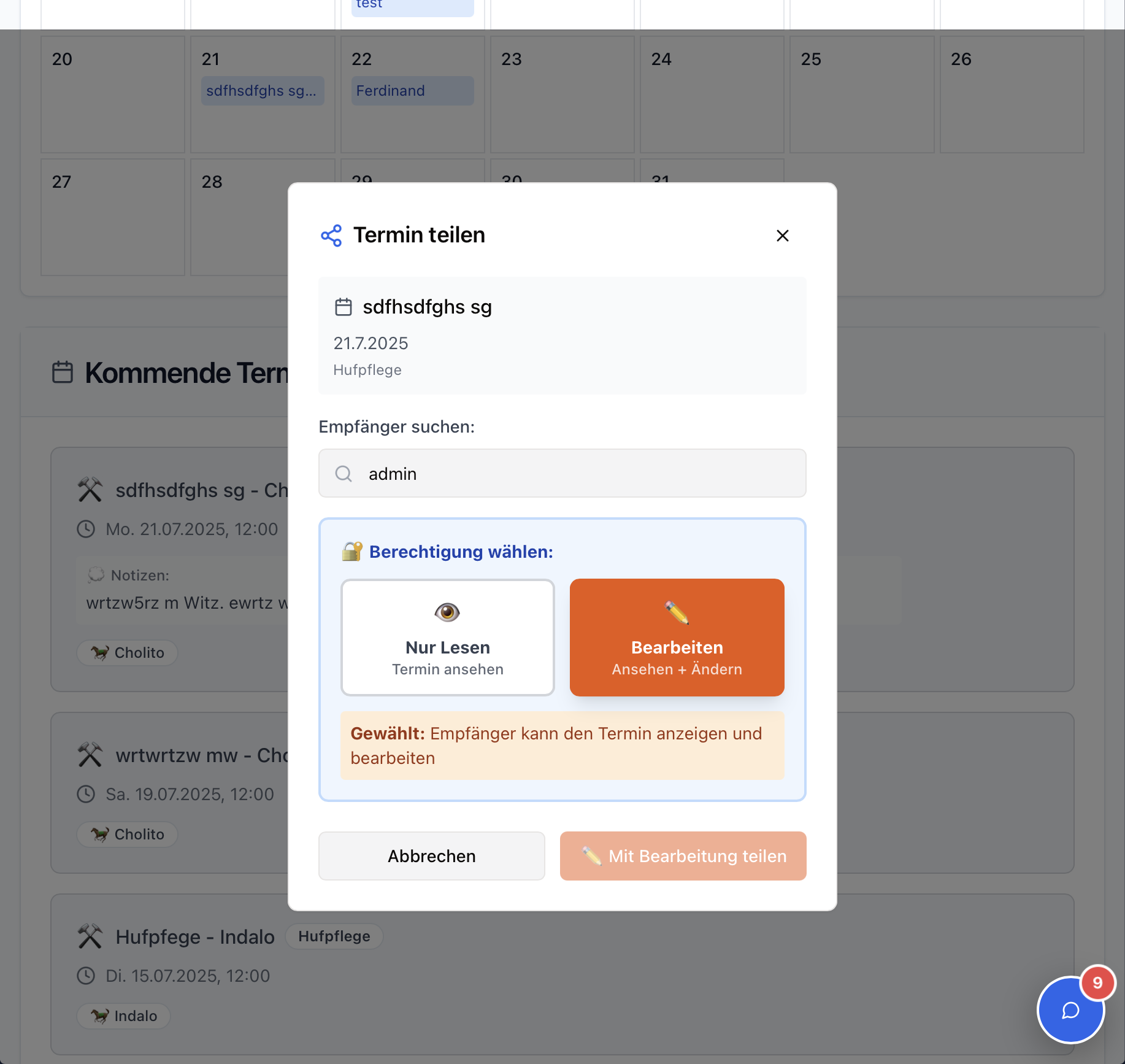The width and height of the screenshot is (1125, 1064).
Task: Click the clock icon next to Di. 15.07.2025
Action: coord(86,976)
